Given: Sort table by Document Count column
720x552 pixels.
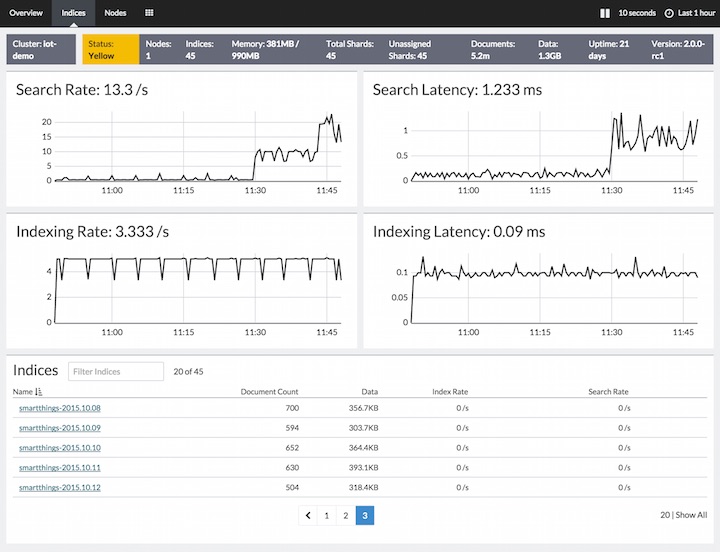Looking at the screenshot, I should (x=269, y=392).
